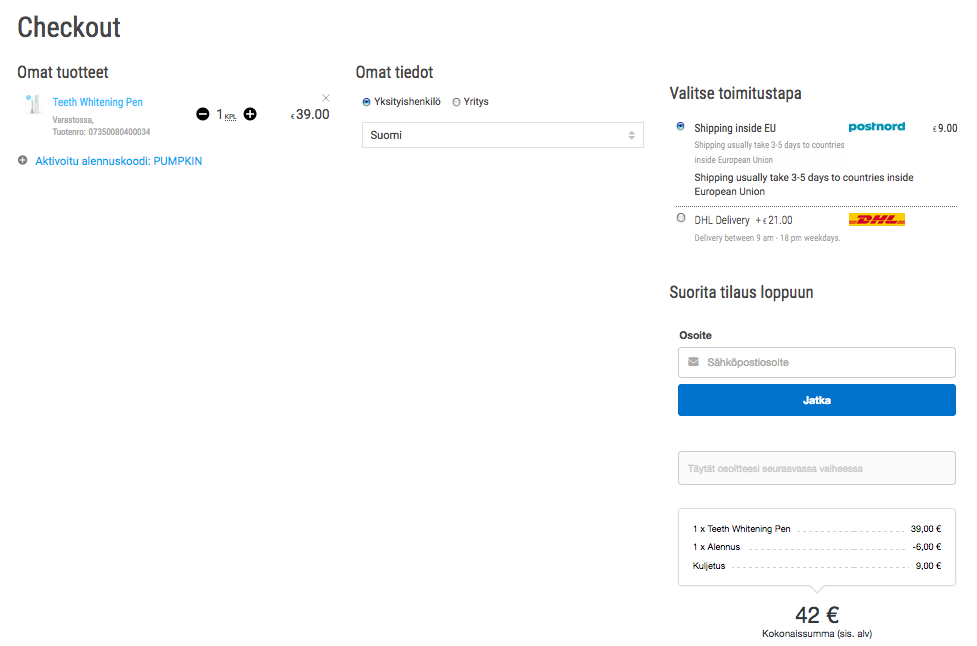This screenshot has height=646, width=977.
Task: Select the DHL Delivery radio option
Action: click(681, 218)
